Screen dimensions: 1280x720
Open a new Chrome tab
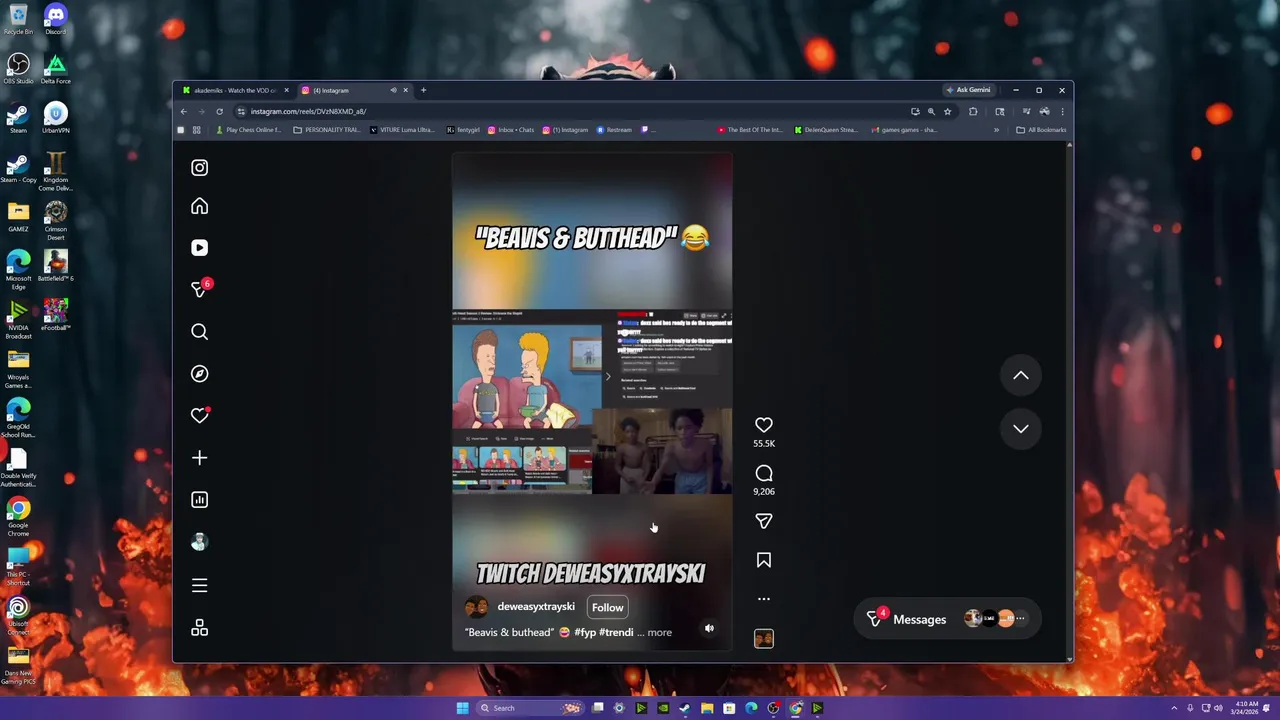[x=423, y=90]
